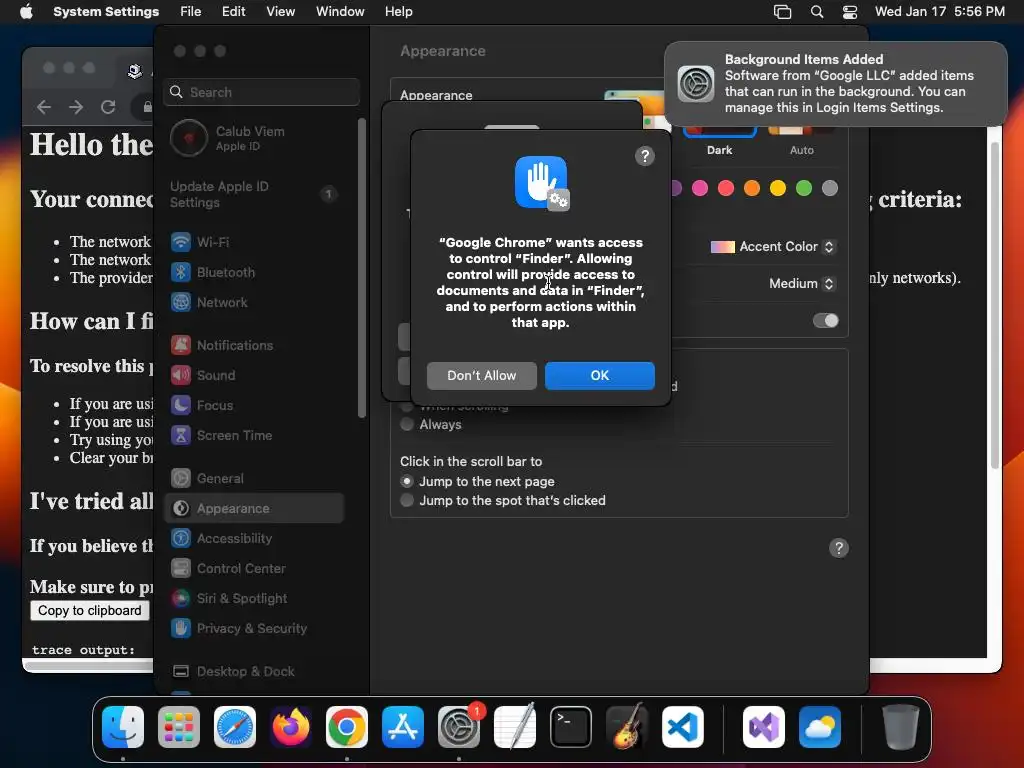Choose the orange accent color swatch
The height and width of the screenshot is (768, 1024).
[x=752, y=189]
